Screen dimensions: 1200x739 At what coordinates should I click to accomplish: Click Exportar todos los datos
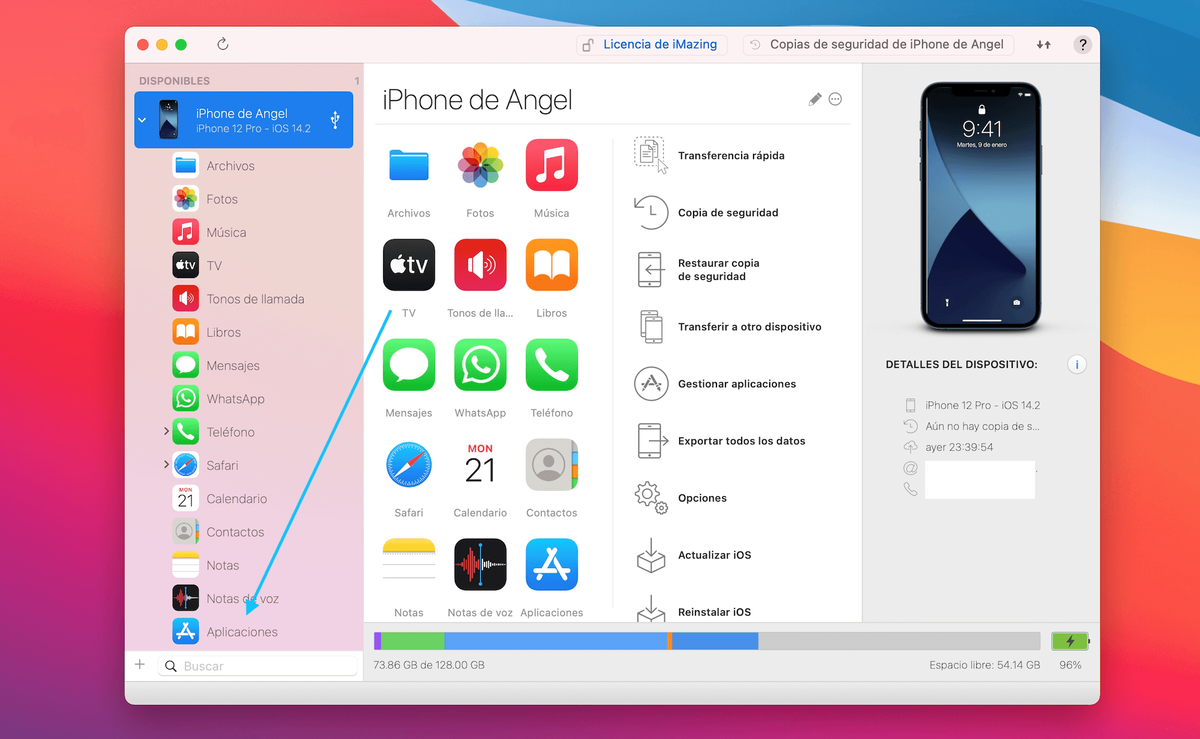651,441
